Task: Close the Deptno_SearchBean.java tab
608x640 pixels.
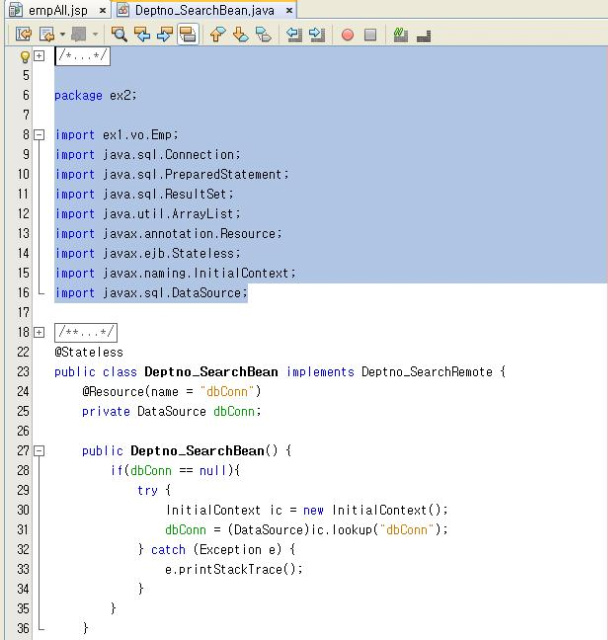Action: pos(289,11)
